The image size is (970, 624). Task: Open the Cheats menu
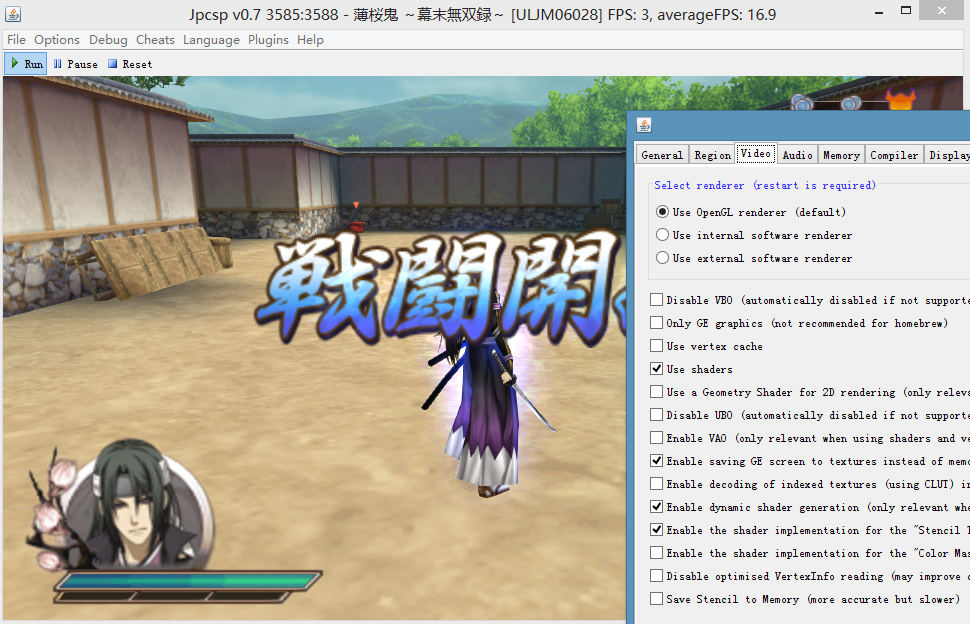(155, 40)
